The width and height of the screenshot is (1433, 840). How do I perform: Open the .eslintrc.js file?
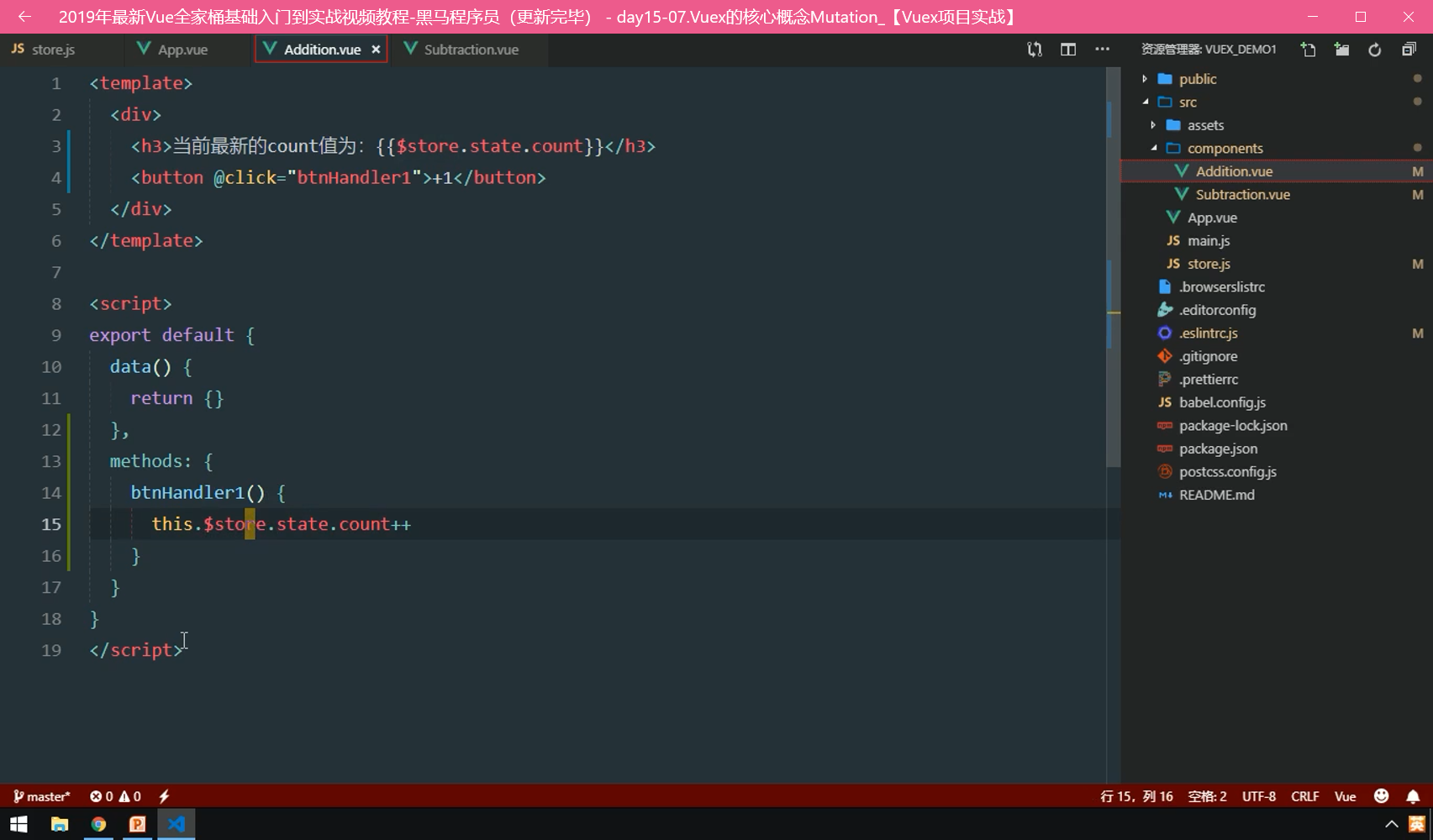tap(1277, 333)
